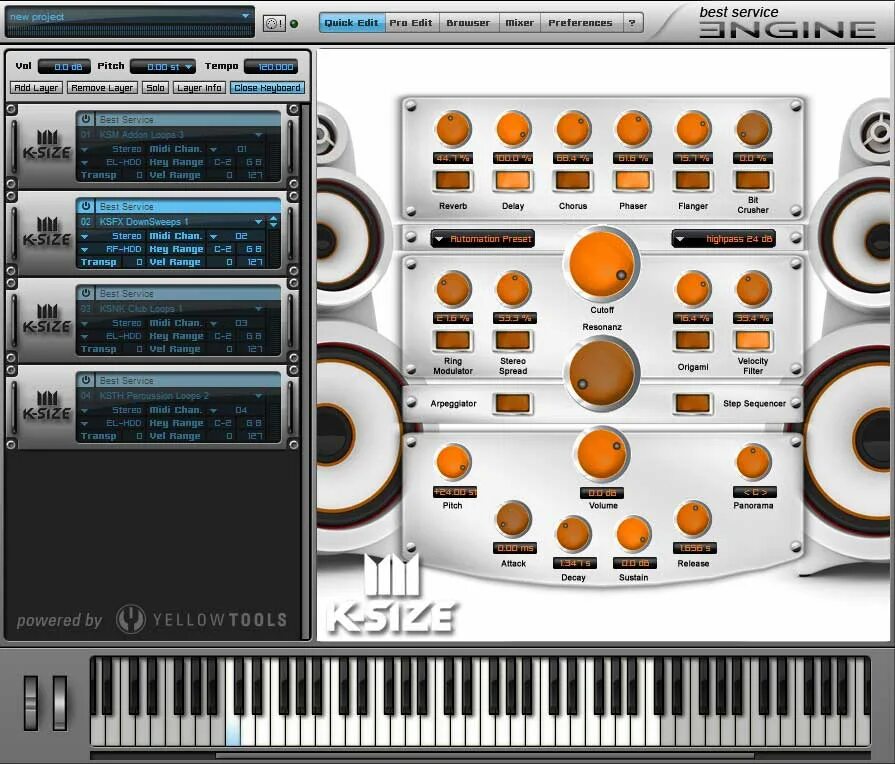Click the Stereo Spread knob
Screen dimensions: 895x764
[513, 289]
